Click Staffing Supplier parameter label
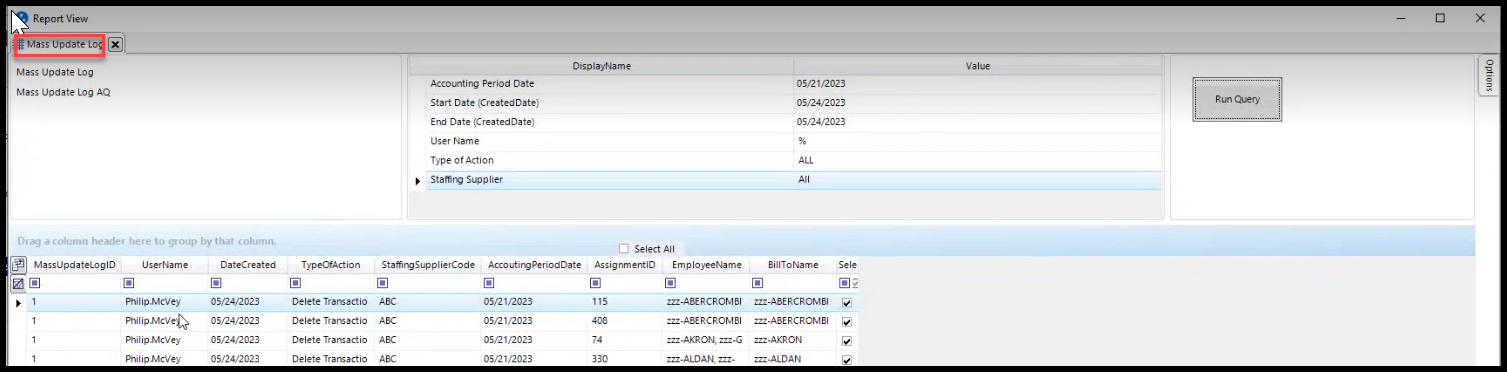Viewport: 1507px width, 372px height. pos(466,180)
